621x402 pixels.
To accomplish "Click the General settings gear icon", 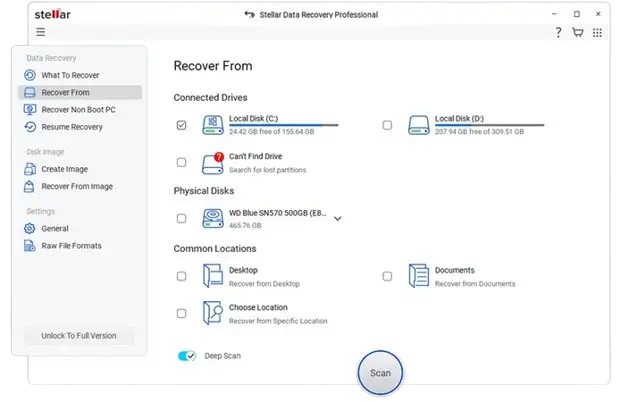I will pyautogui.click(x=30, y=228).
